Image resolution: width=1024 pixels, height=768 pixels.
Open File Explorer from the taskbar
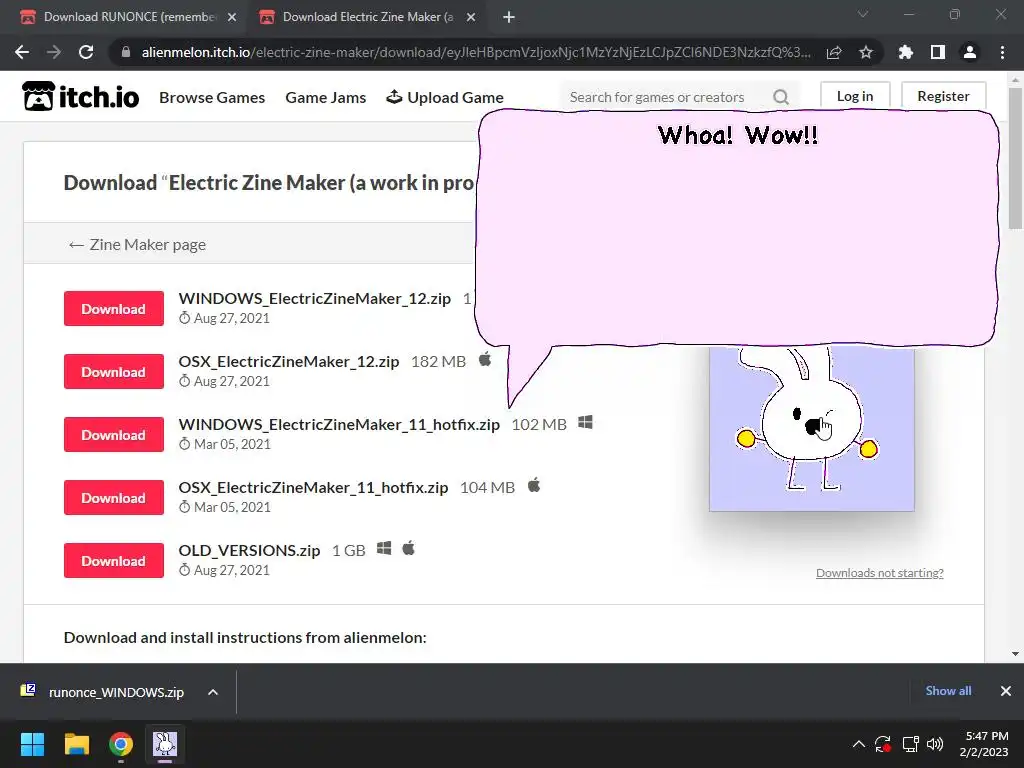pos(76,744)
